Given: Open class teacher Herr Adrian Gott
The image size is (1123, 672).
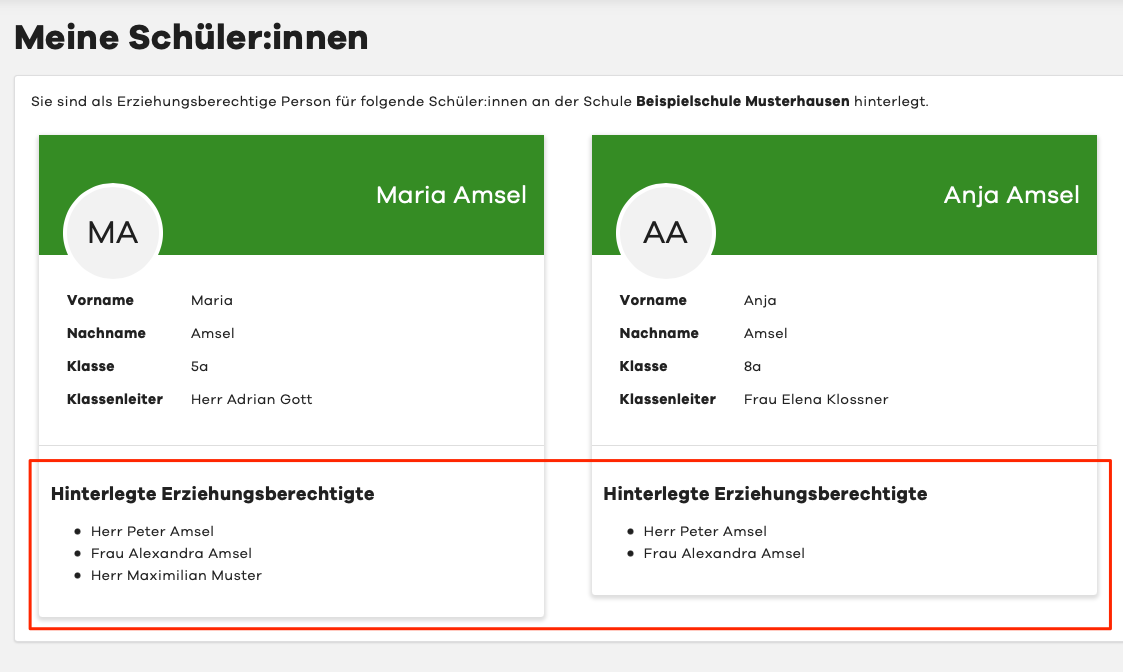Looking at the screenshot, I should click(x=251, y=399).
